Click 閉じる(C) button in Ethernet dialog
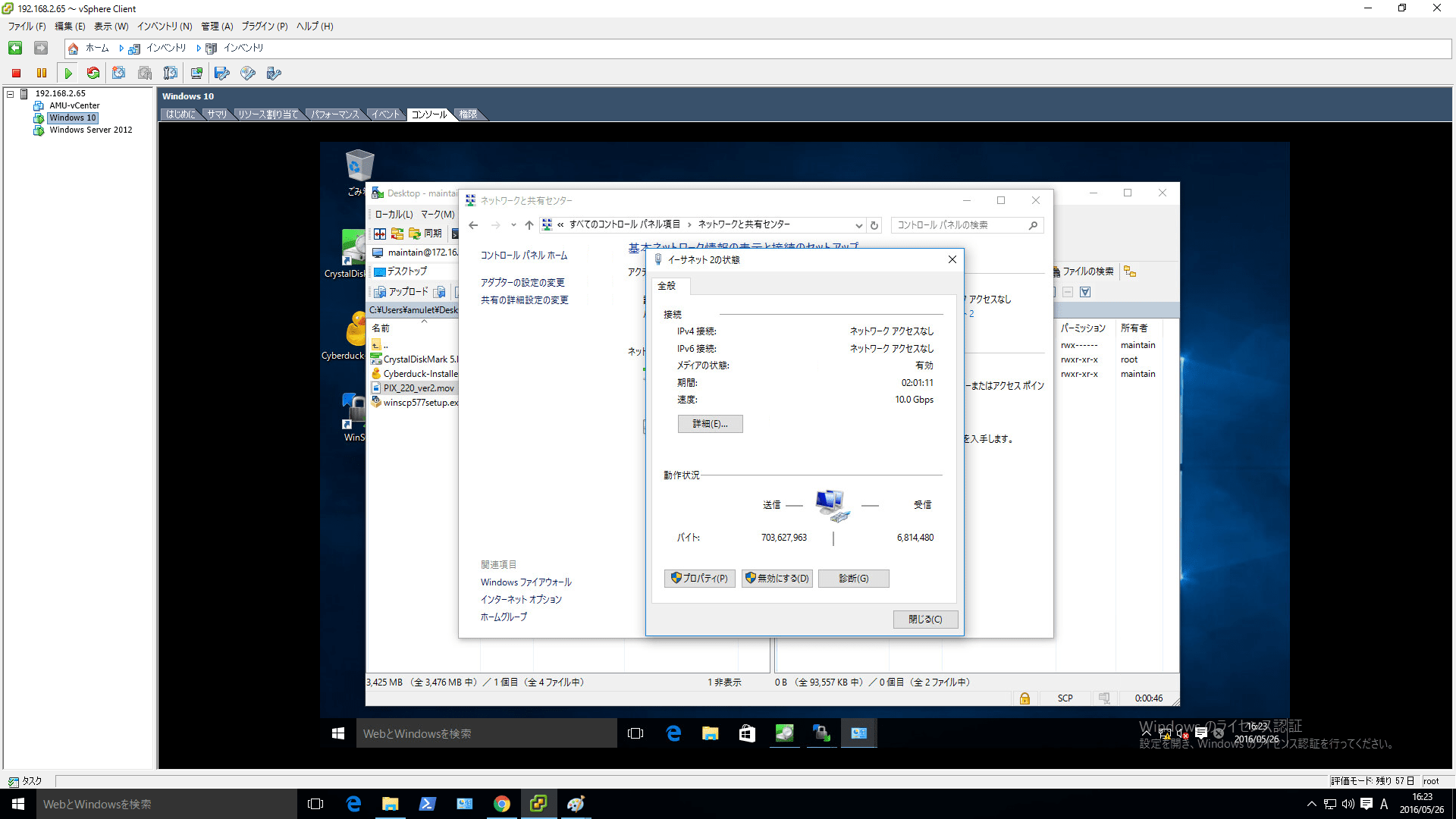This screenshot has height=819, width=1456. [925, 620]
